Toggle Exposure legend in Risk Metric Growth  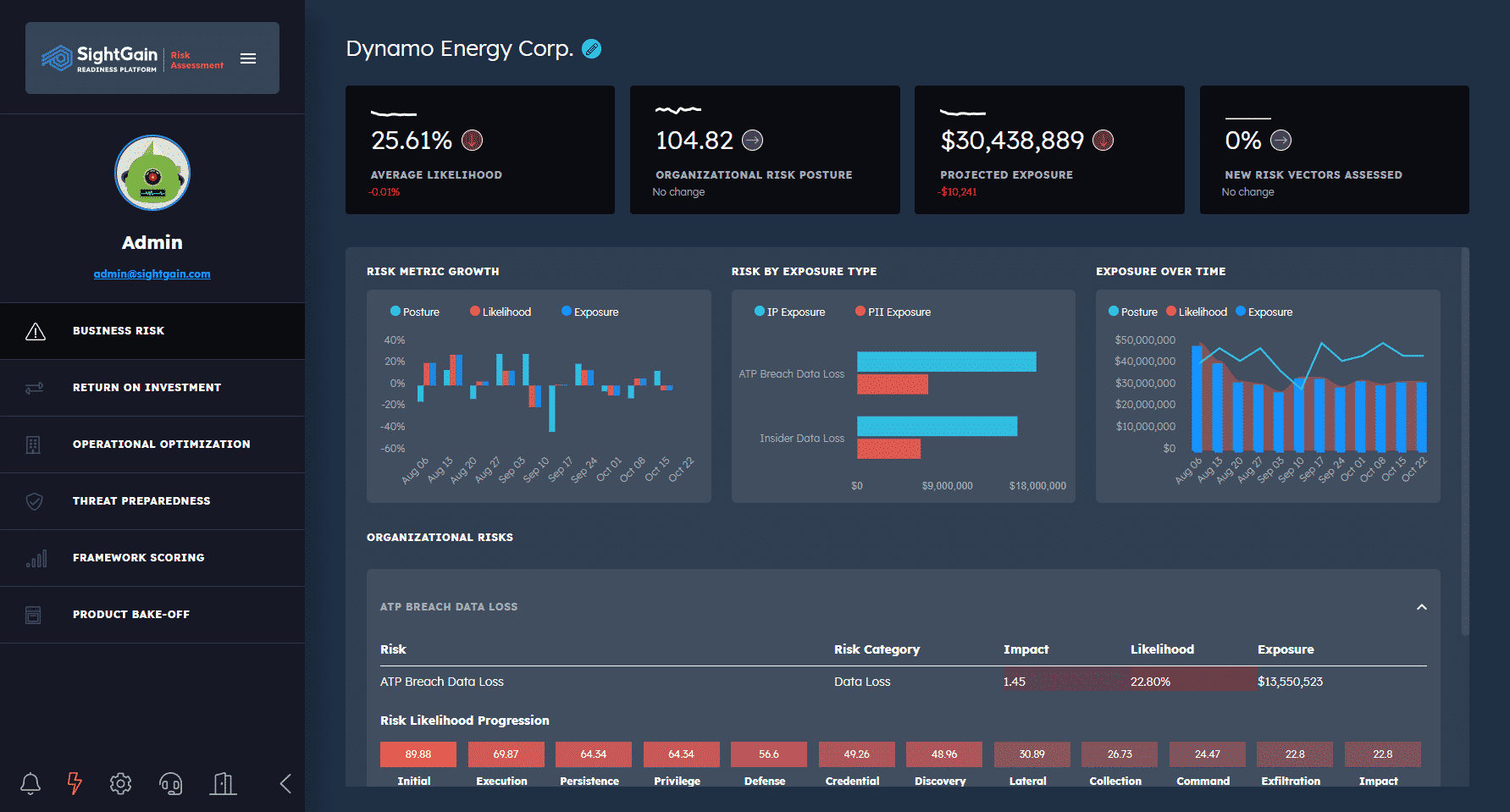pos(590,312)
